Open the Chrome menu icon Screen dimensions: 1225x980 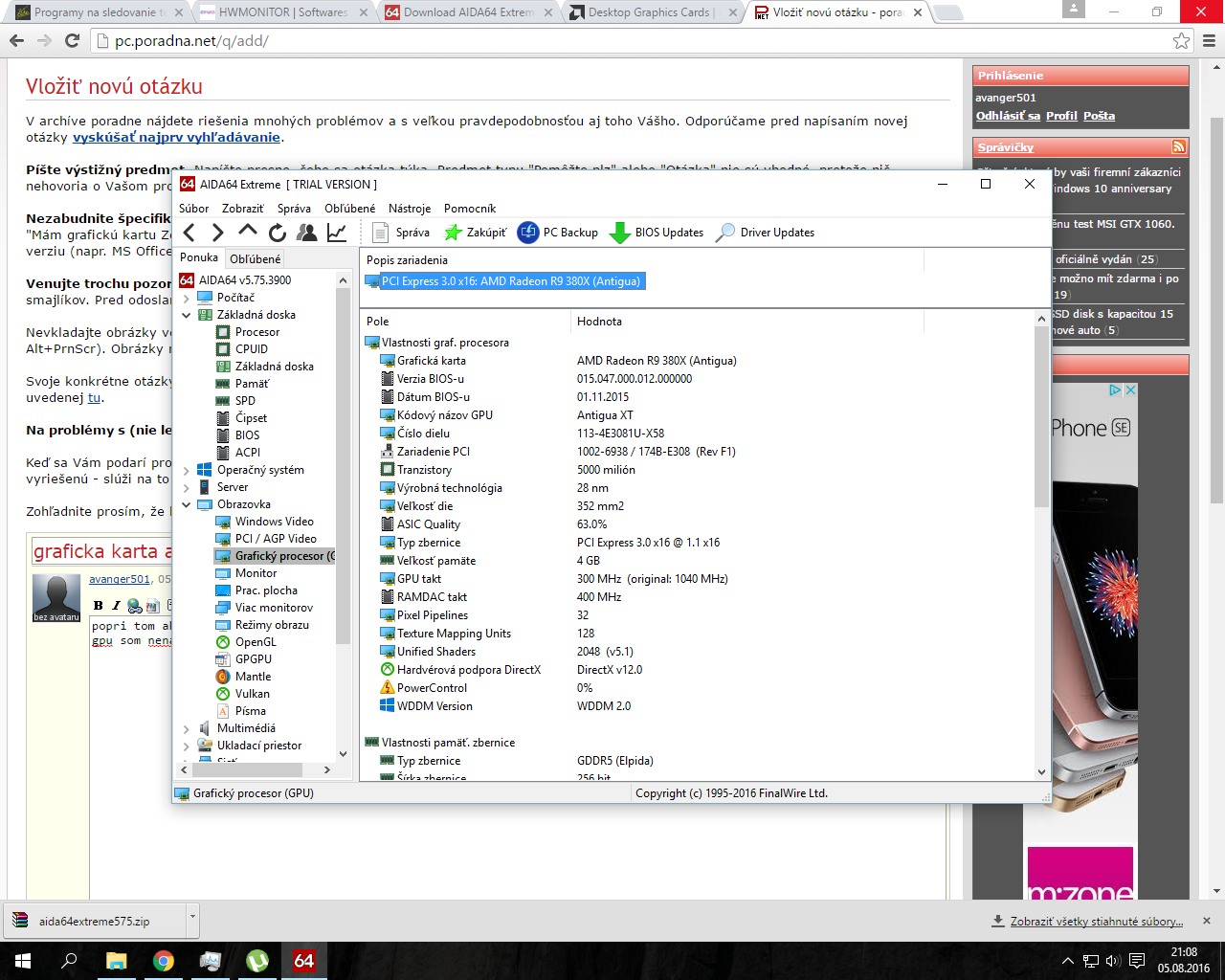1210,41
